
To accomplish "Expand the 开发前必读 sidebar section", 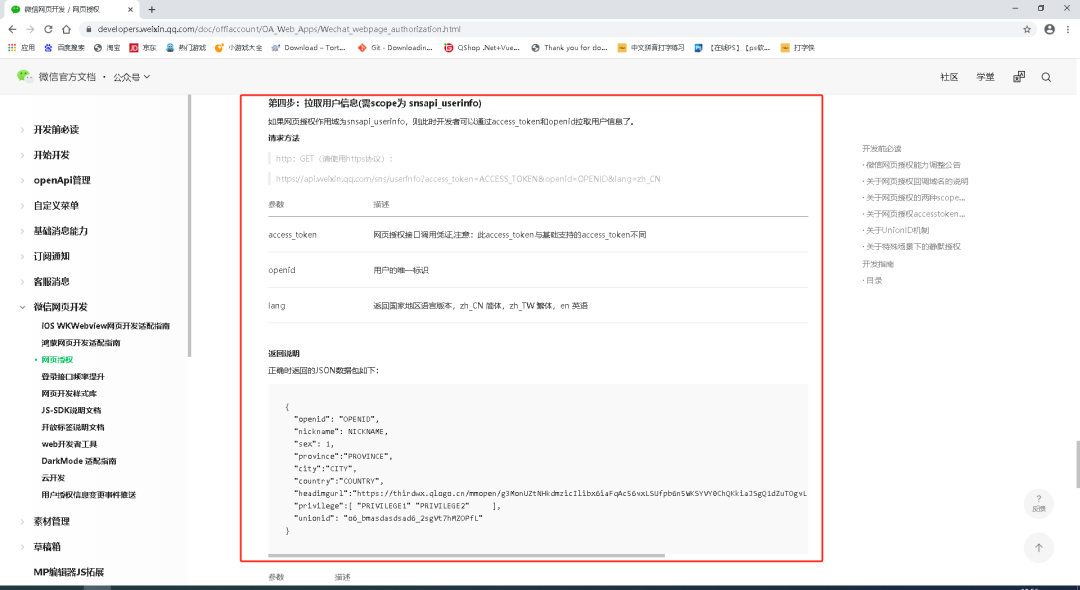I will tap(56, 130).
